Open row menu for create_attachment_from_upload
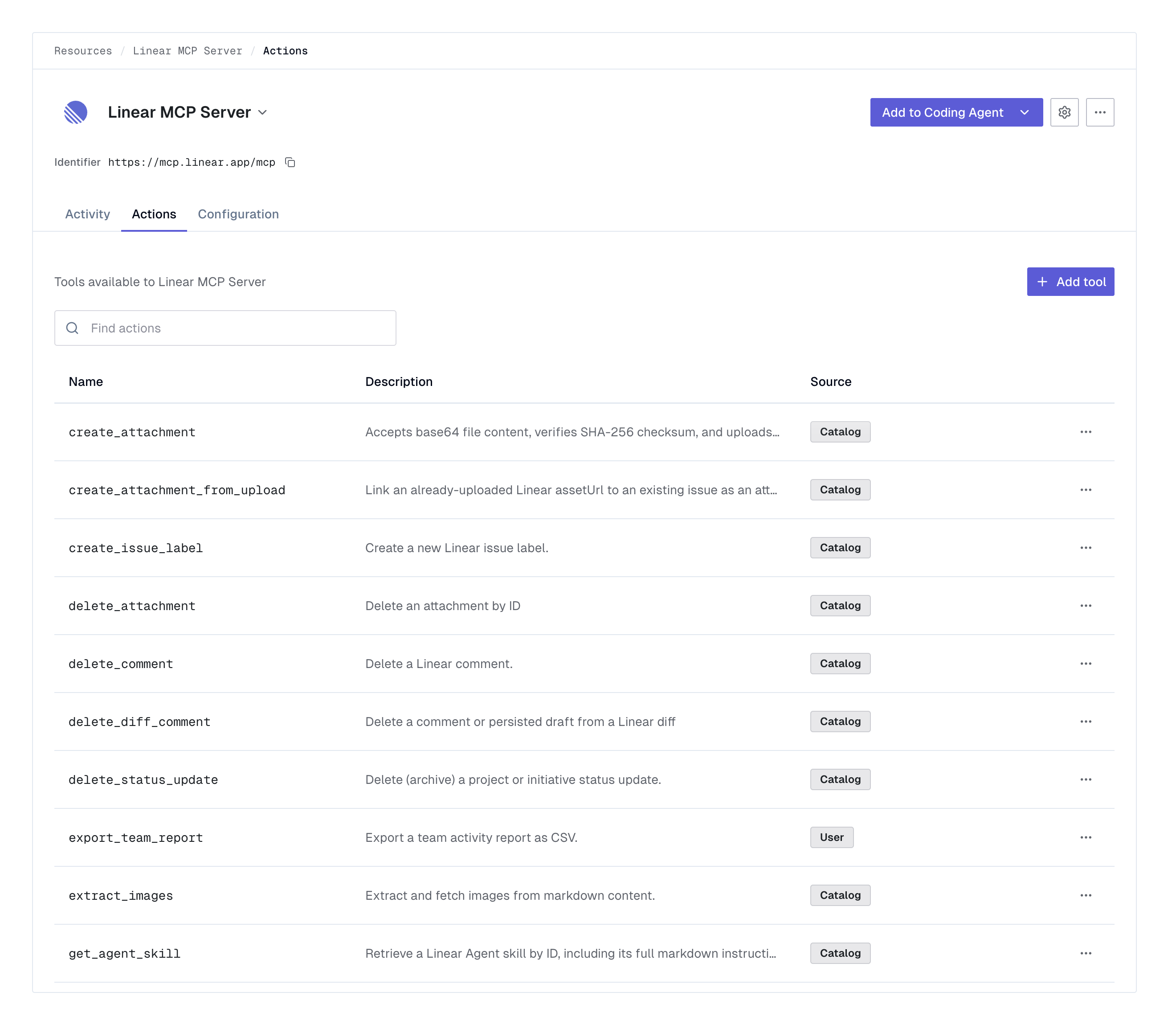 tap(1085, 490)
